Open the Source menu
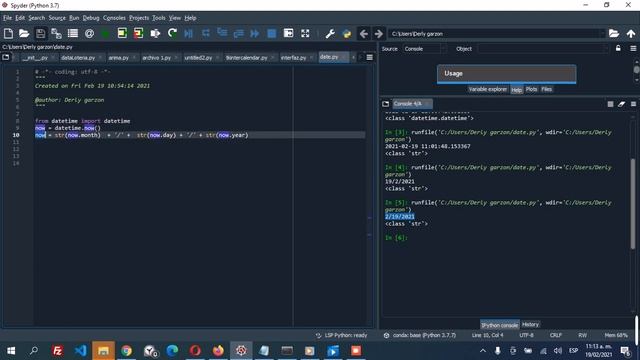Viewport: 640px width, 360px height. [57, 18]
